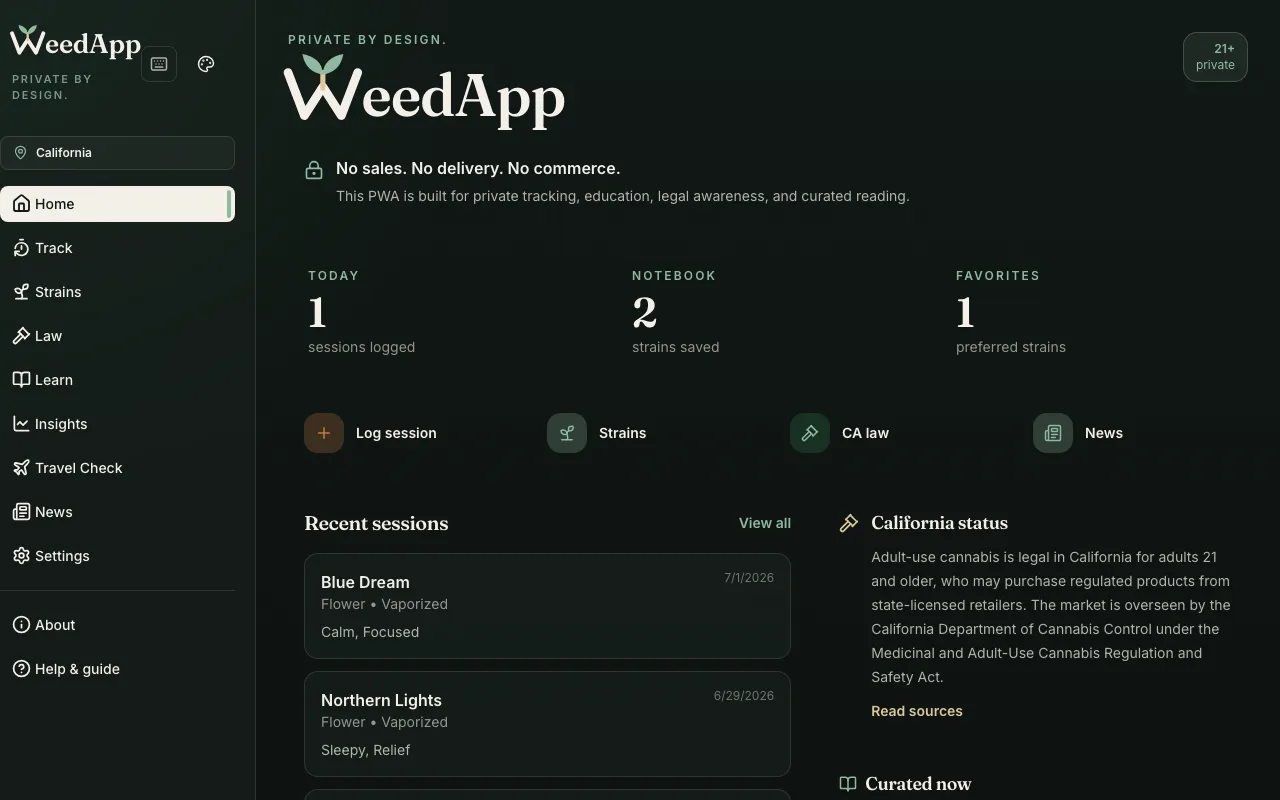This screenshot has height=800, width=1280.
Task: Go to Home in sidebar
Action: (x=117, y=204)
